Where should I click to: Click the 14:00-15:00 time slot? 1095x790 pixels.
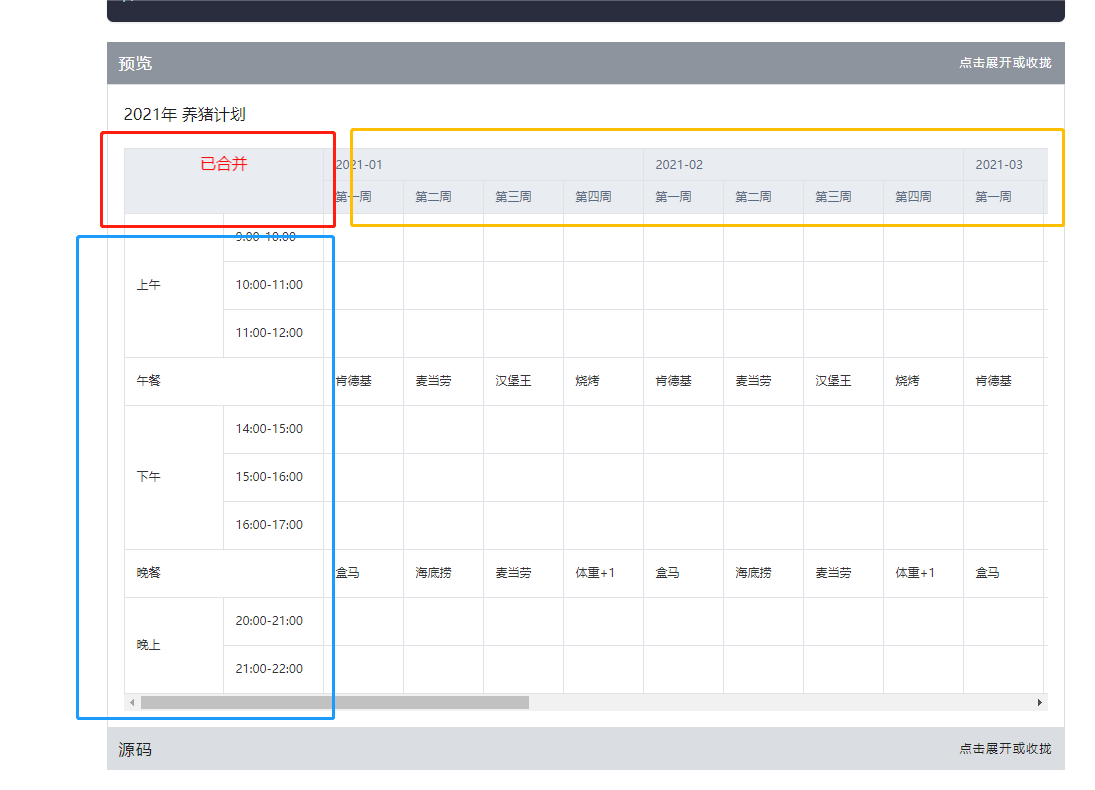pyautogui.click(x=273, y=429)
